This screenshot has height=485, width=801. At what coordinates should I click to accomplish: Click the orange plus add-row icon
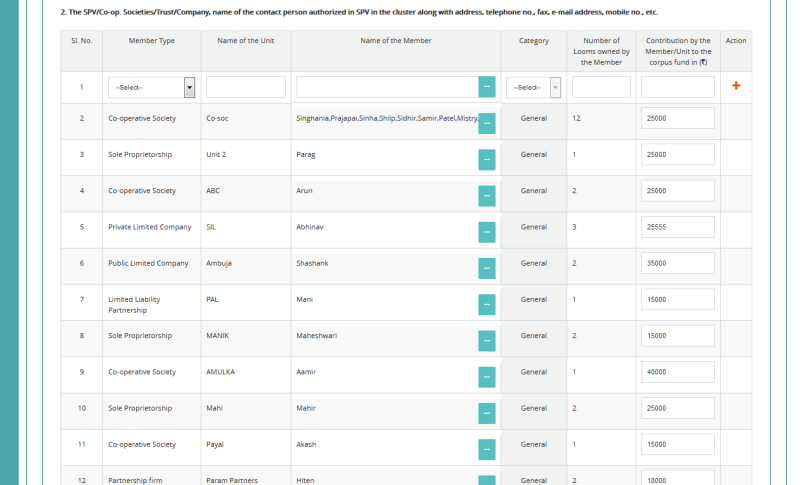[736, 86]
